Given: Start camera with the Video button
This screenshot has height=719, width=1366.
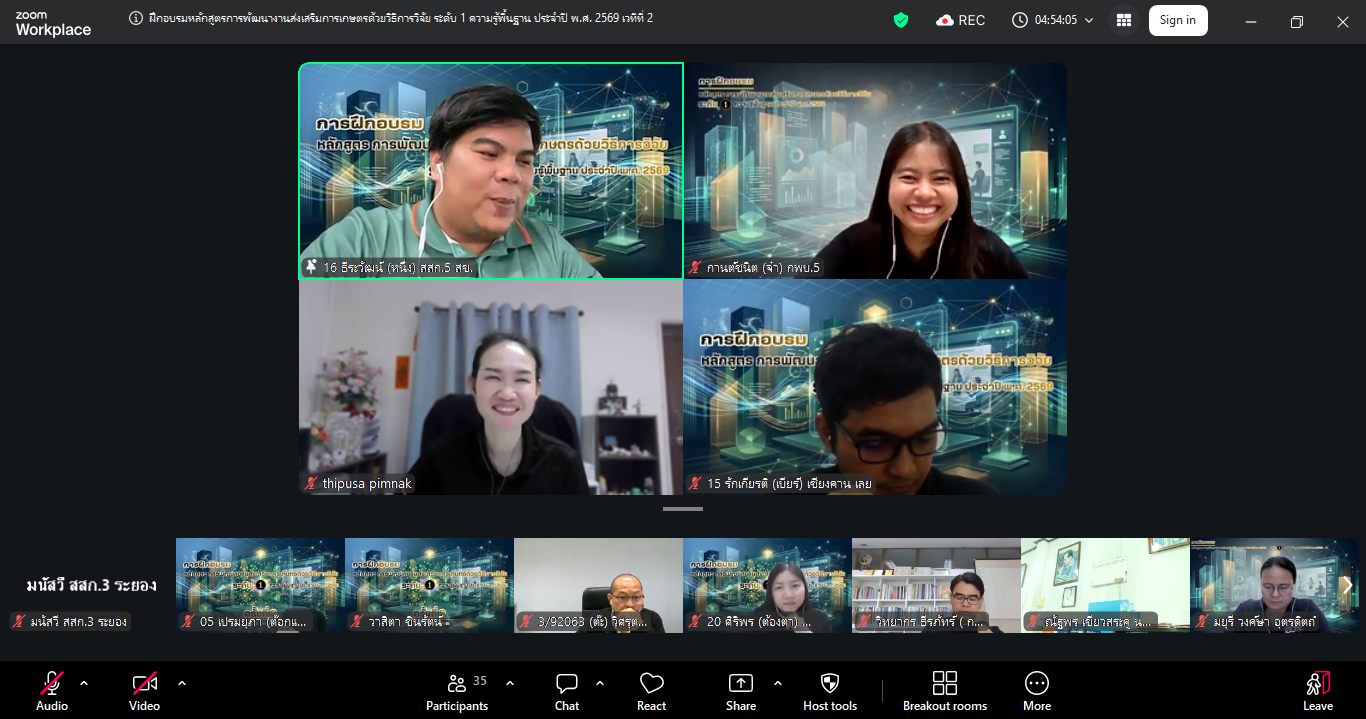Looking at the screenshot, I should [144, 690].
